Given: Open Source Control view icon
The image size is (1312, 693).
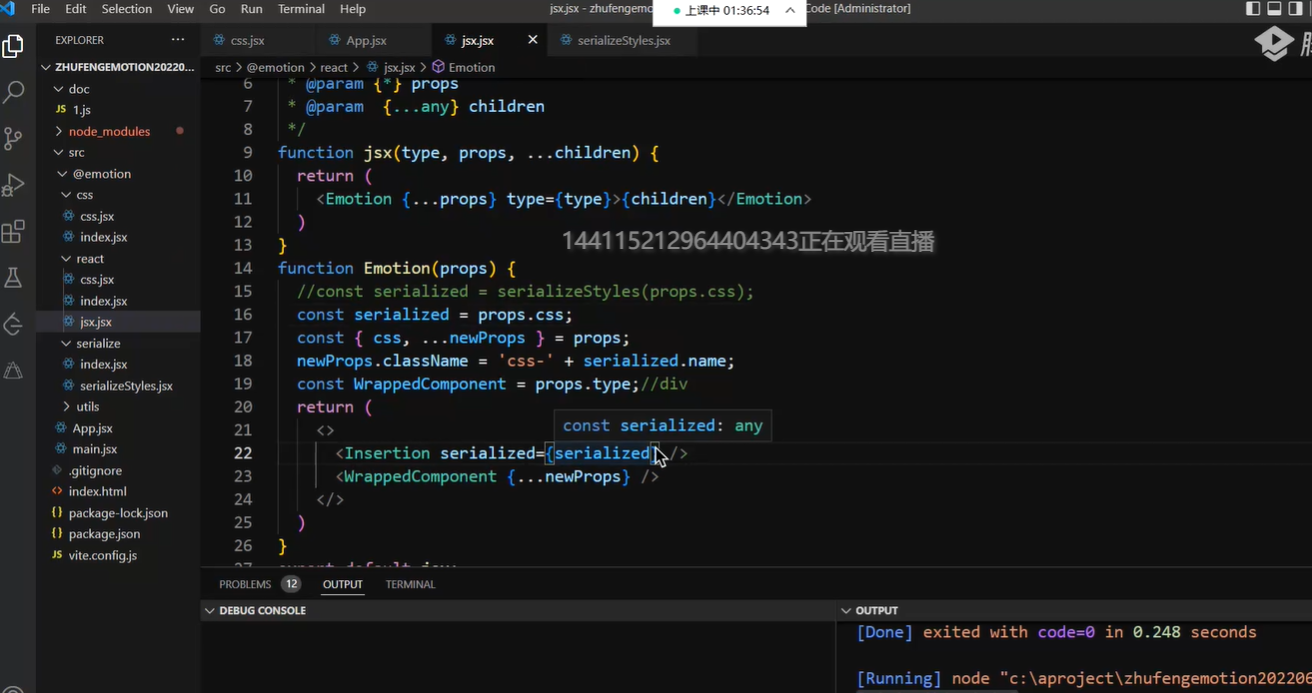Looking at the screenshot, I should tap(14, 138).
